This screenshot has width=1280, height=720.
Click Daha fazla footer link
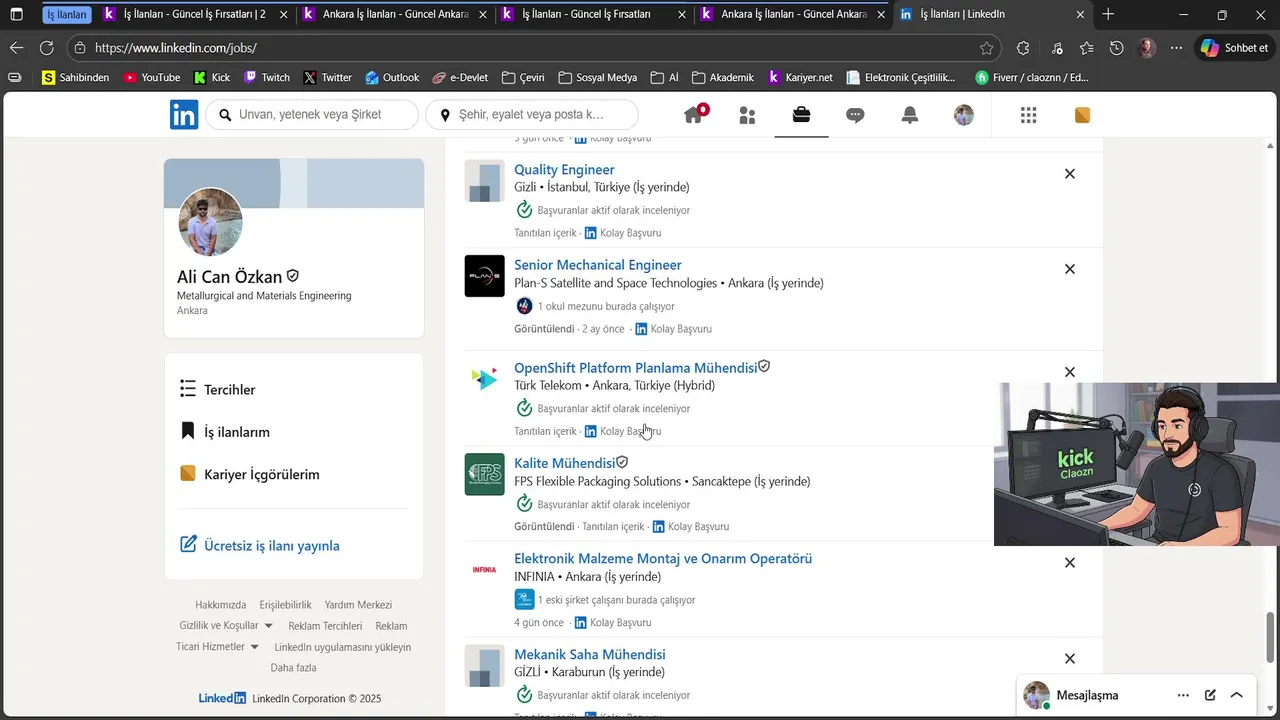point(293,668)
